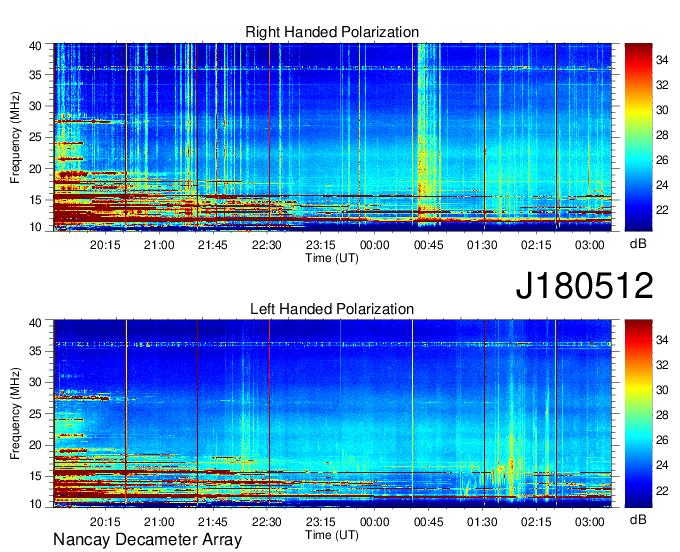Click the 34 value on Right Handed colorbar
The height and width of the screenshot is (552, 680).
662,60
